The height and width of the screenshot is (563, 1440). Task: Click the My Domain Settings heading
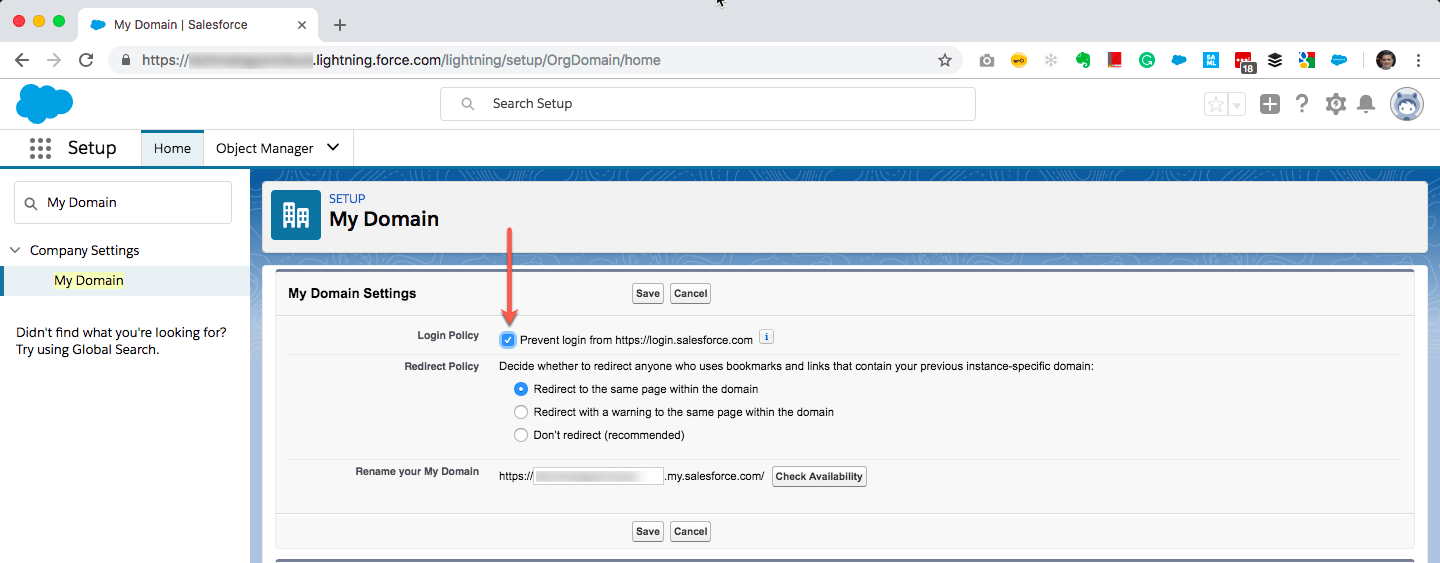point(352,294)
